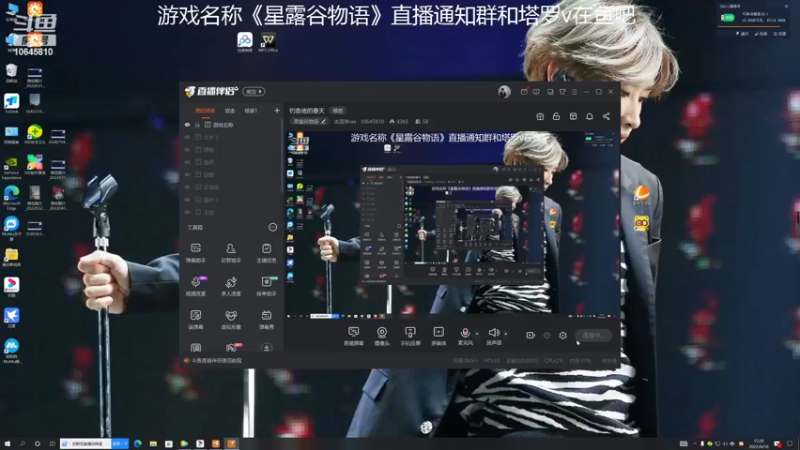Switch to the first scene tab
Screen dimensions: 800x450
(205, 111)
